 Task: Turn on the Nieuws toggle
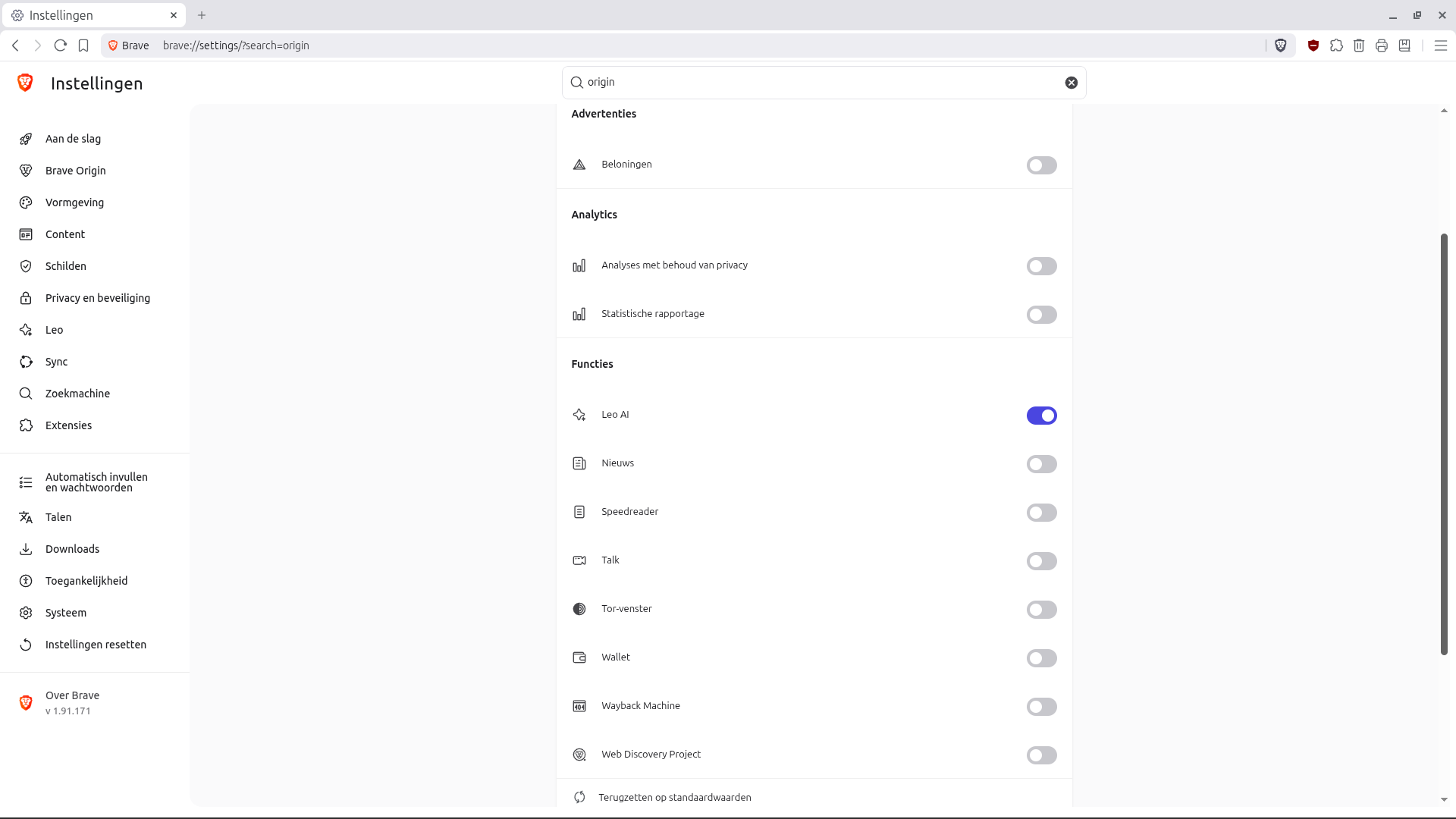[1041, 464]
